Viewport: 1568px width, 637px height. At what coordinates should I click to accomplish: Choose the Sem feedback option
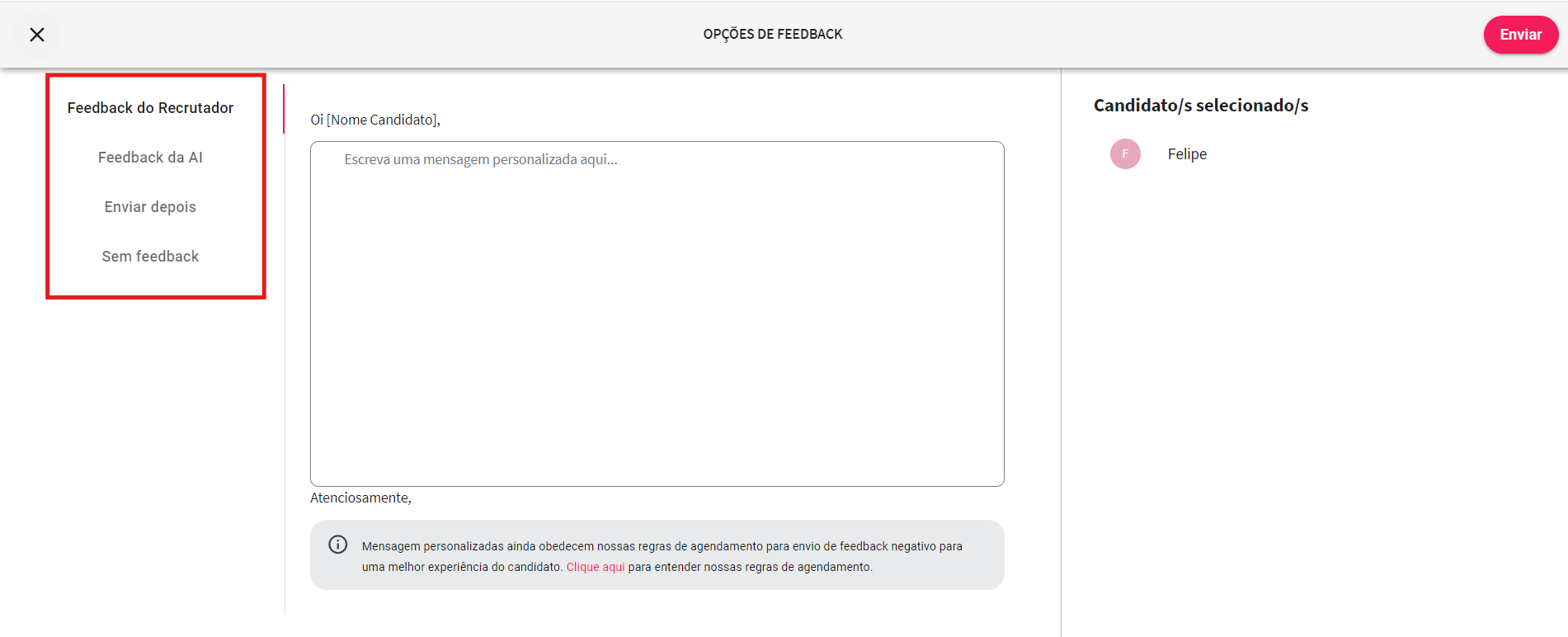[150, 257]
